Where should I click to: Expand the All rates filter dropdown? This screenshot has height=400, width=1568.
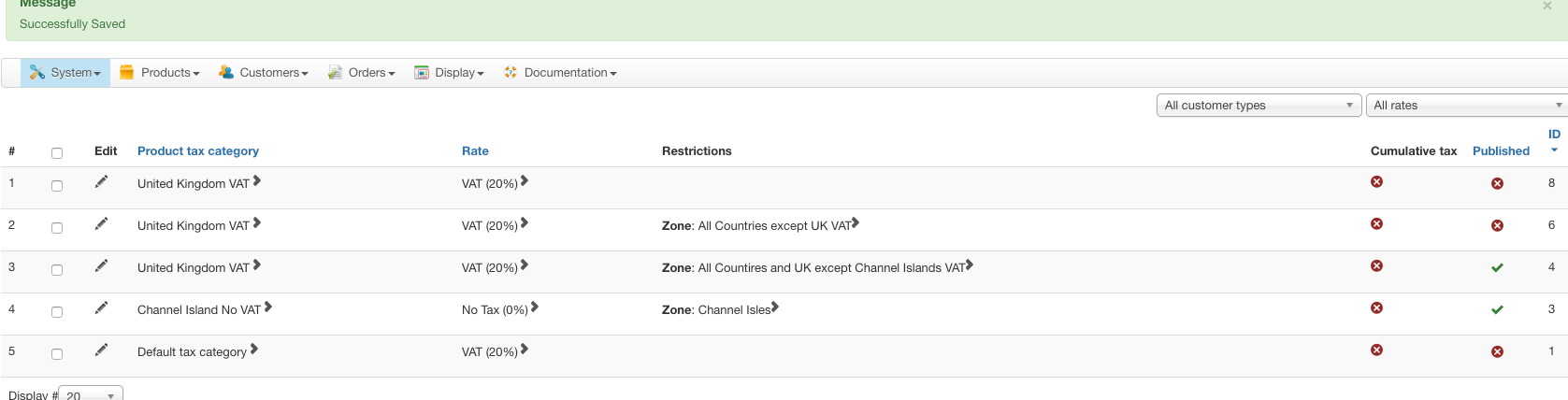tap(1466, 106)
